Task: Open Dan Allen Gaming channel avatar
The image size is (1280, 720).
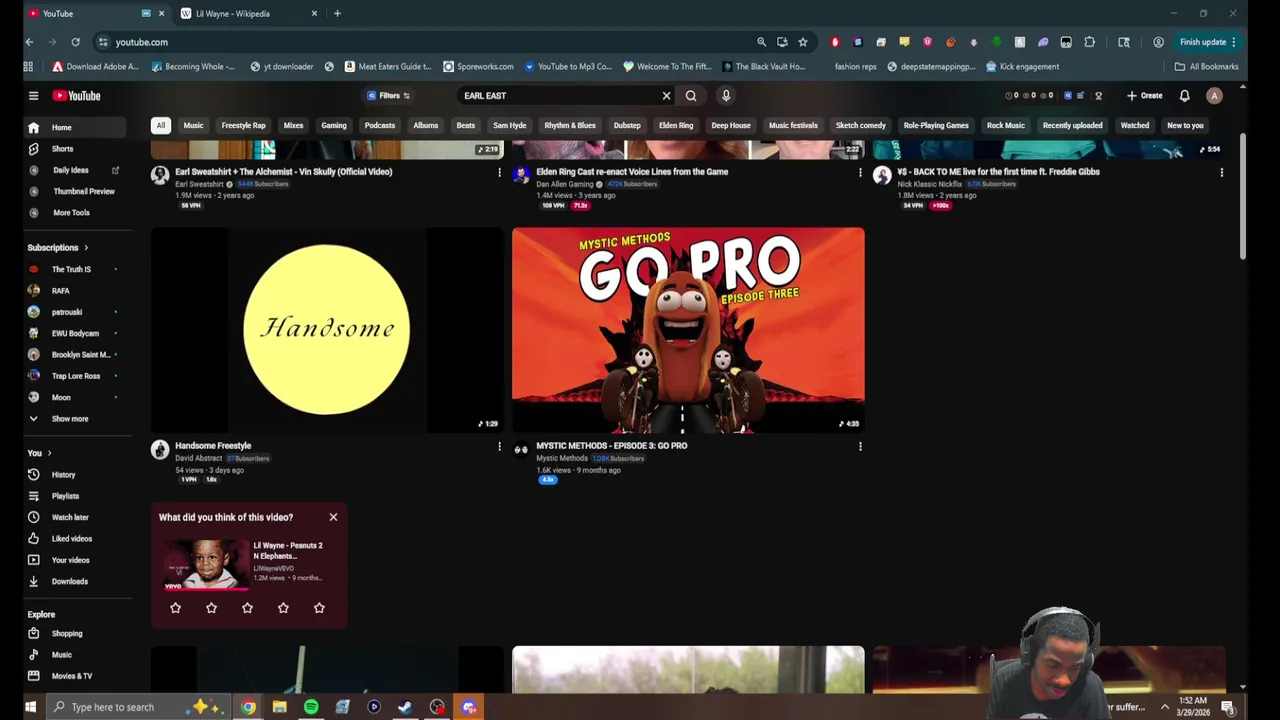Action: tap(521, 175)
